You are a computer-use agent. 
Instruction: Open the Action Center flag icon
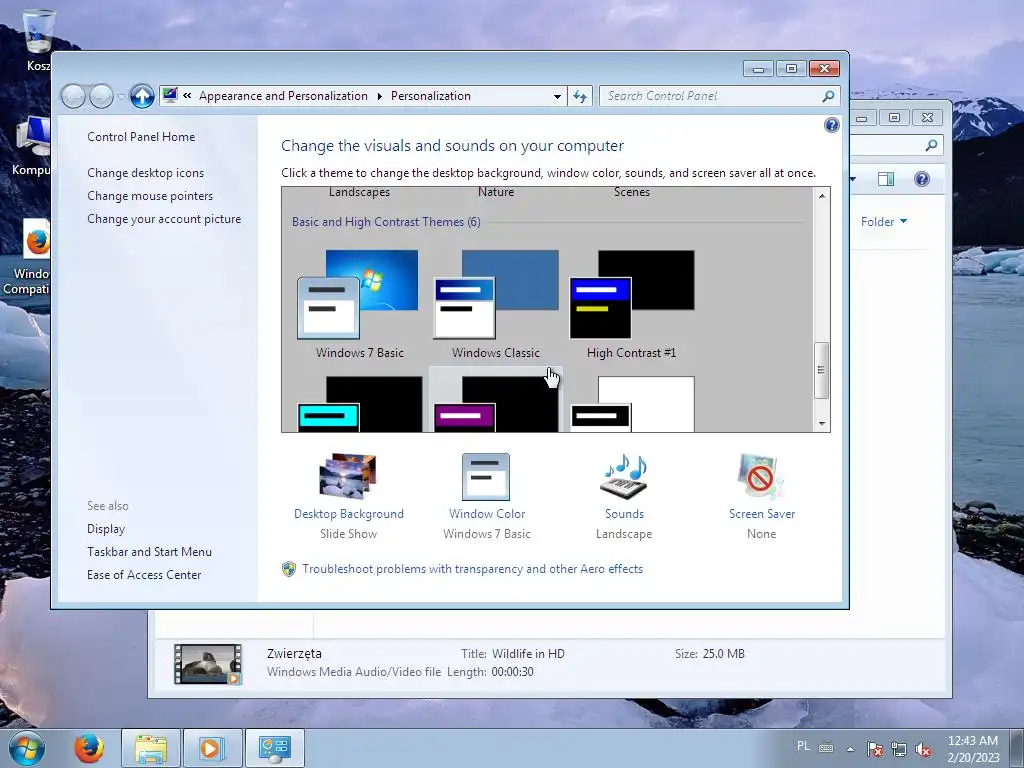tap(875, 749)
